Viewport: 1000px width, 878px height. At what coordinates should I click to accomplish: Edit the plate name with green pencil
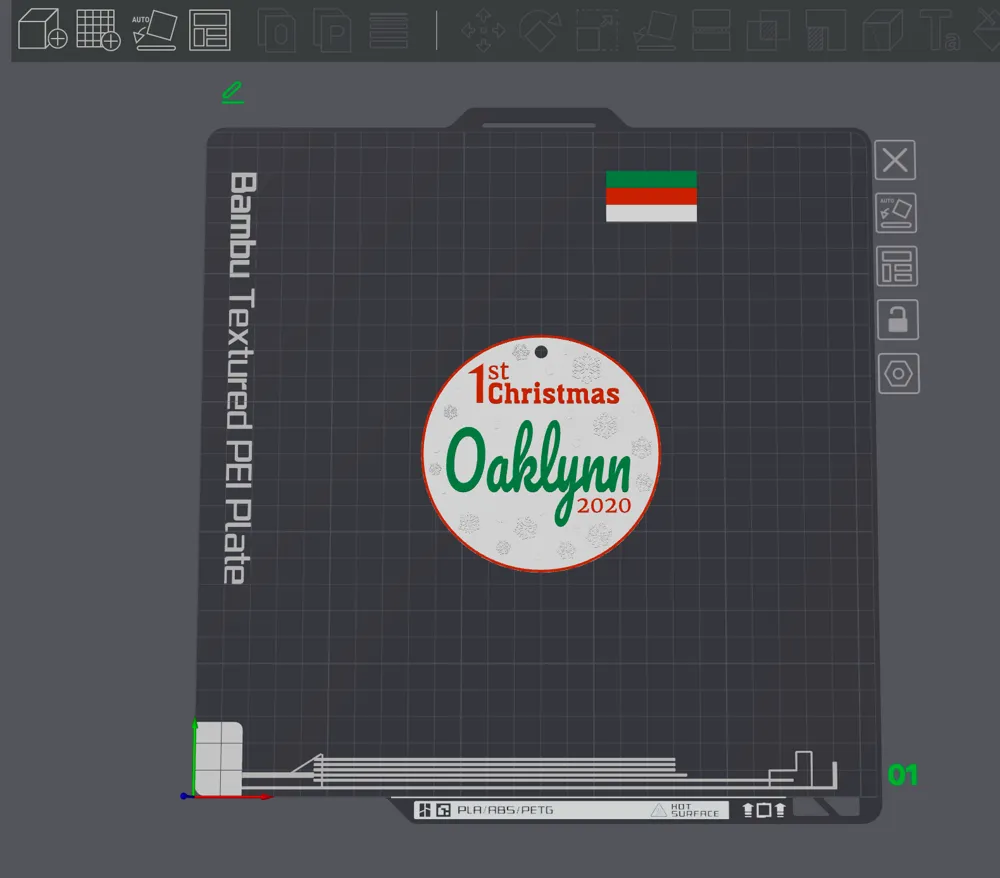233,92
